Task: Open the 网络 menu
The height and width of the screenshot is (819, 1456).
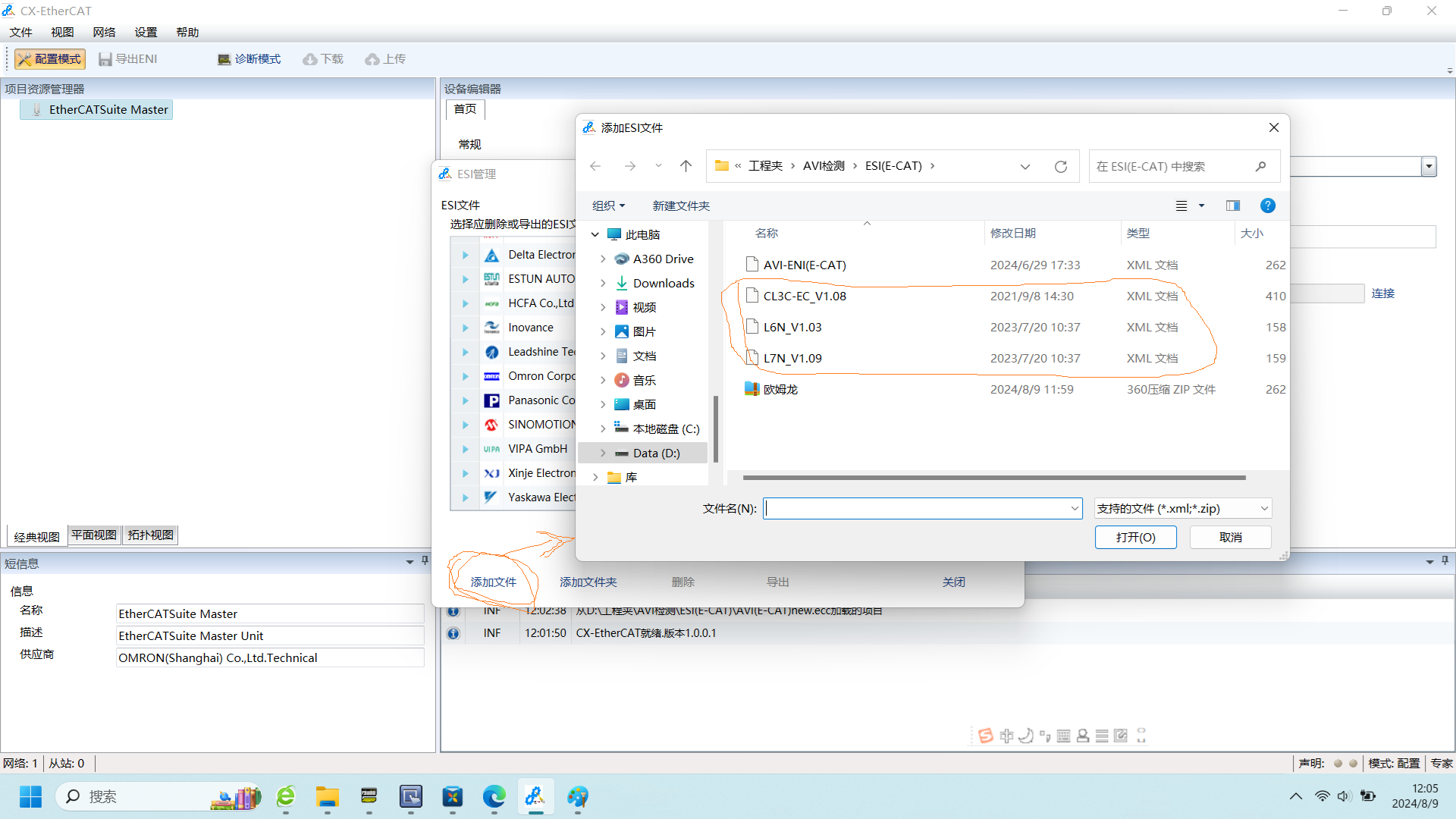Action: [104, 32]
